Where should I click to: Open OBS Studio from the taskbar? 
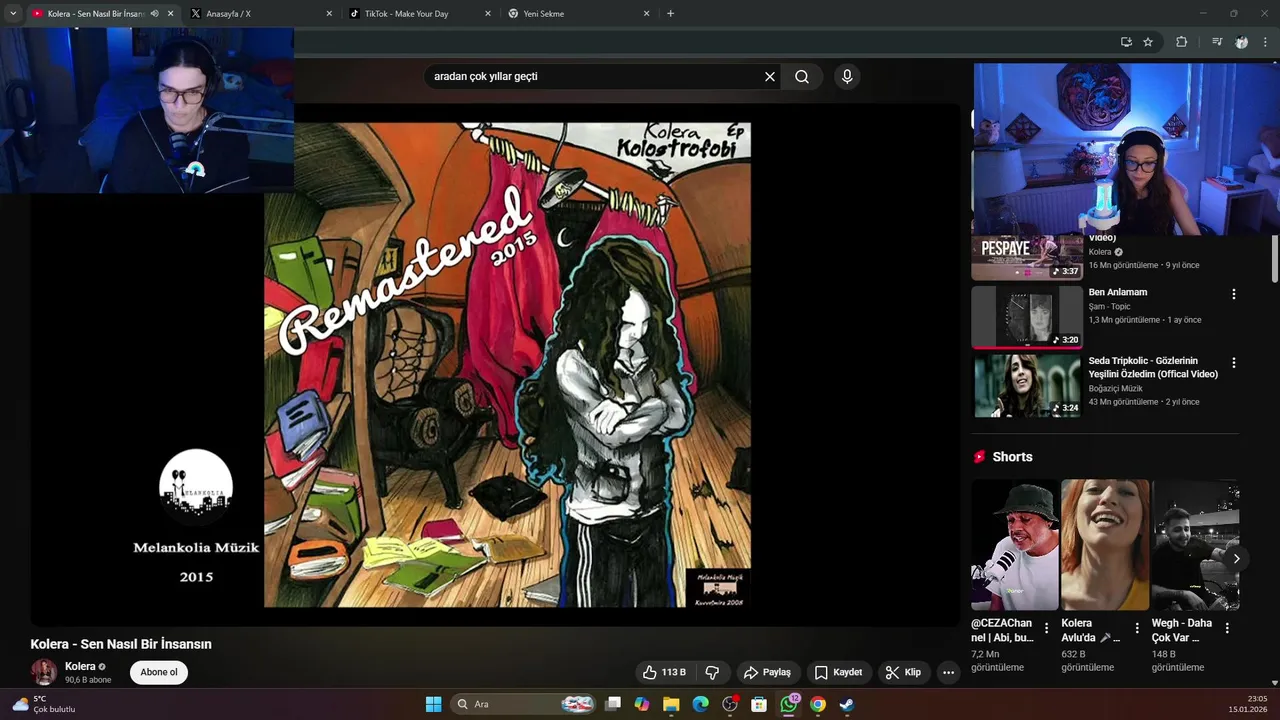(x=730, y=704)
